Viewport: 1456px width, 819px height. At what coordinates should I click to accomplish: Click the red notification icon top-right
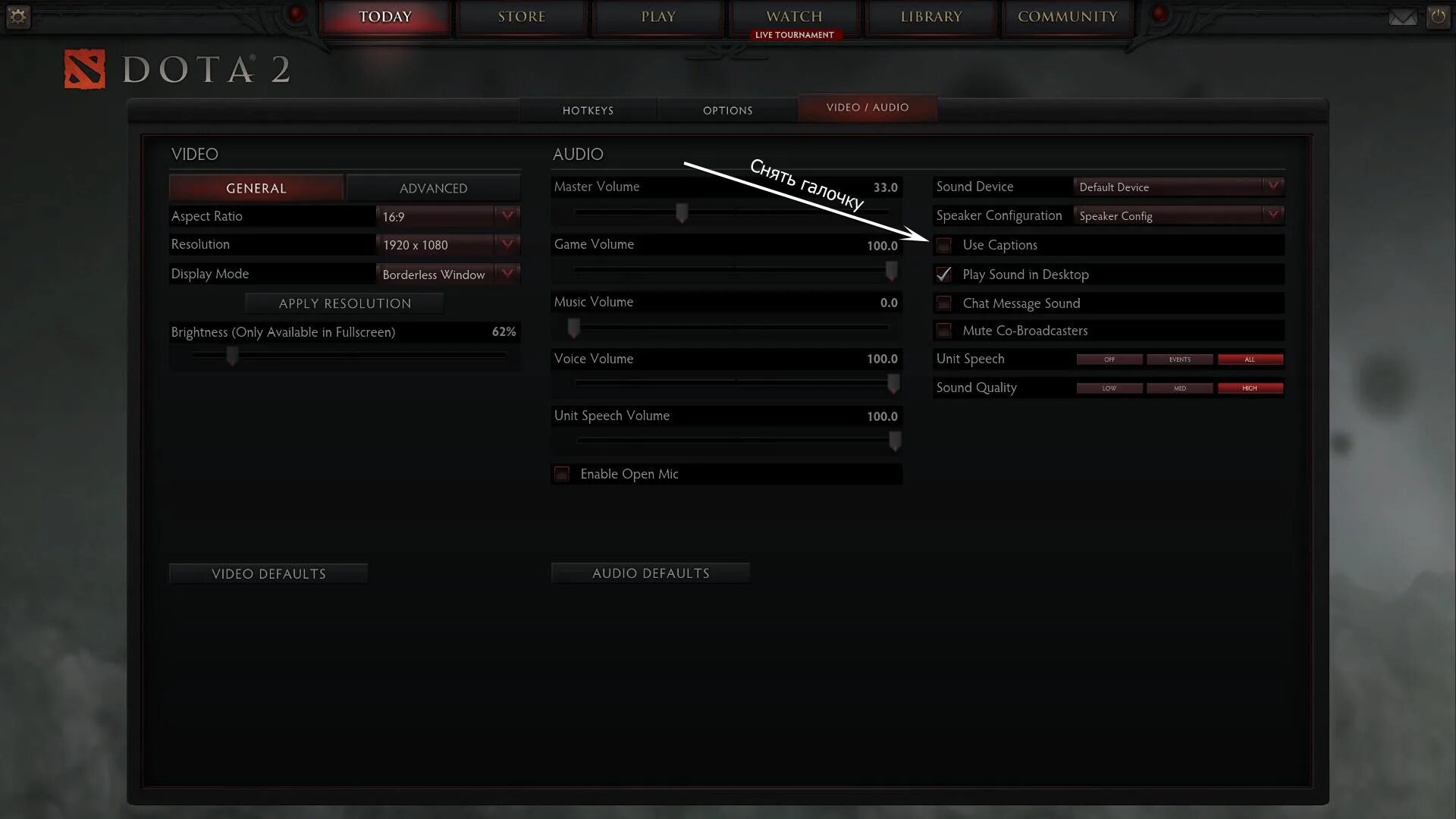(x=1158, y=15)
